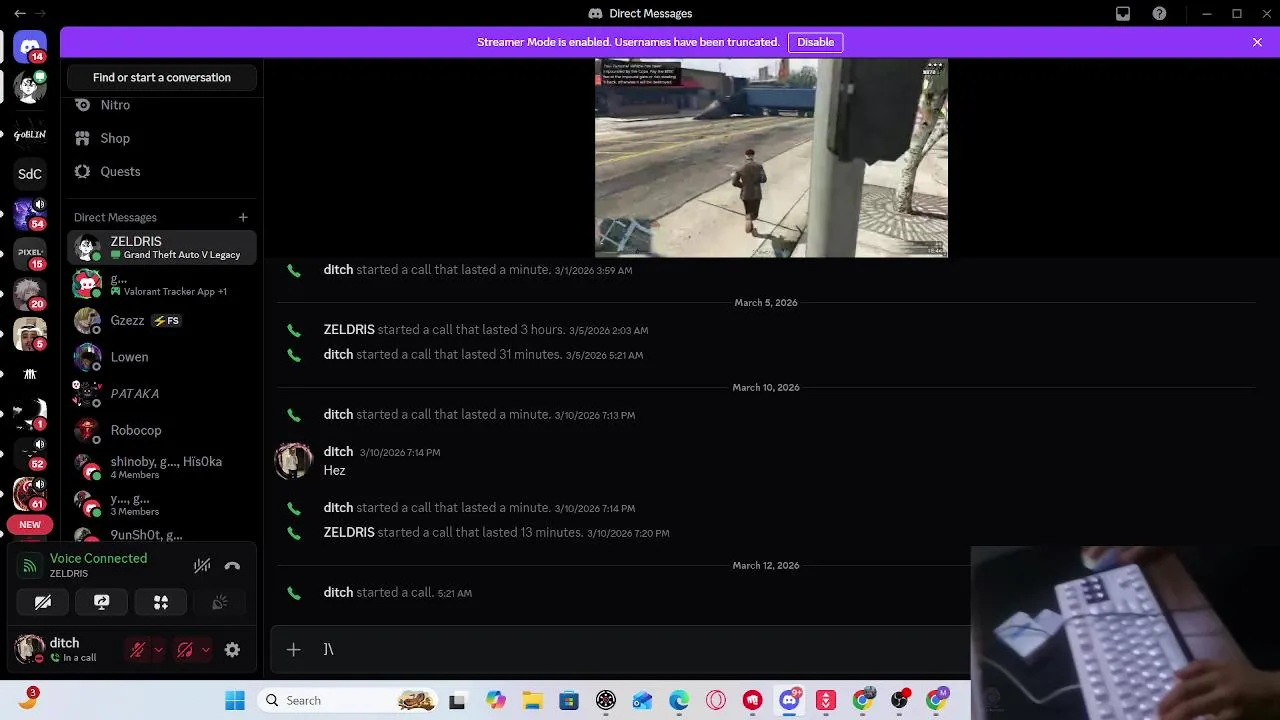1280x720 pixels.
Task: Open the Valorant Tracker App conversation
Action: (x=162, y=284)
